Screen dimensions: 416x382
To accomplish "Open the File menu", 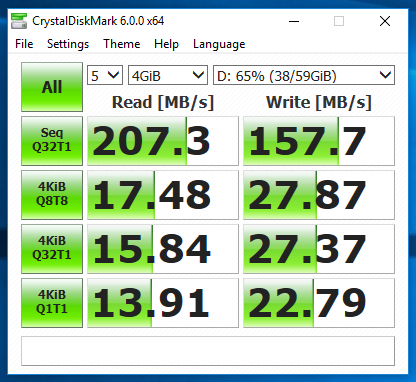I will pos(24,44).
